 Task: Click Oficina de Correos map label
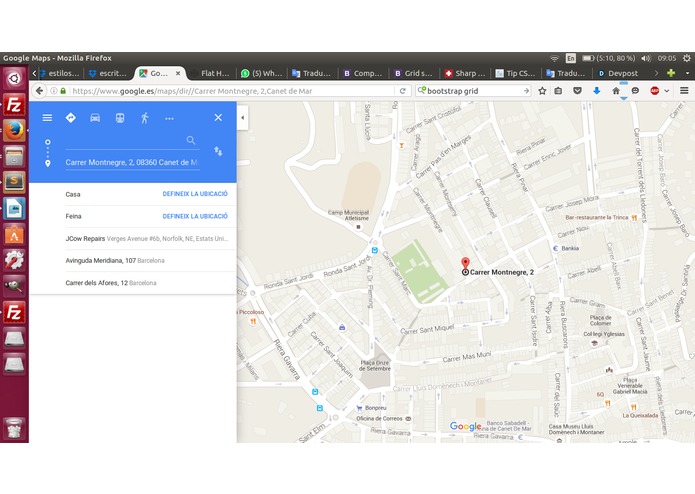tap(379, 418)
